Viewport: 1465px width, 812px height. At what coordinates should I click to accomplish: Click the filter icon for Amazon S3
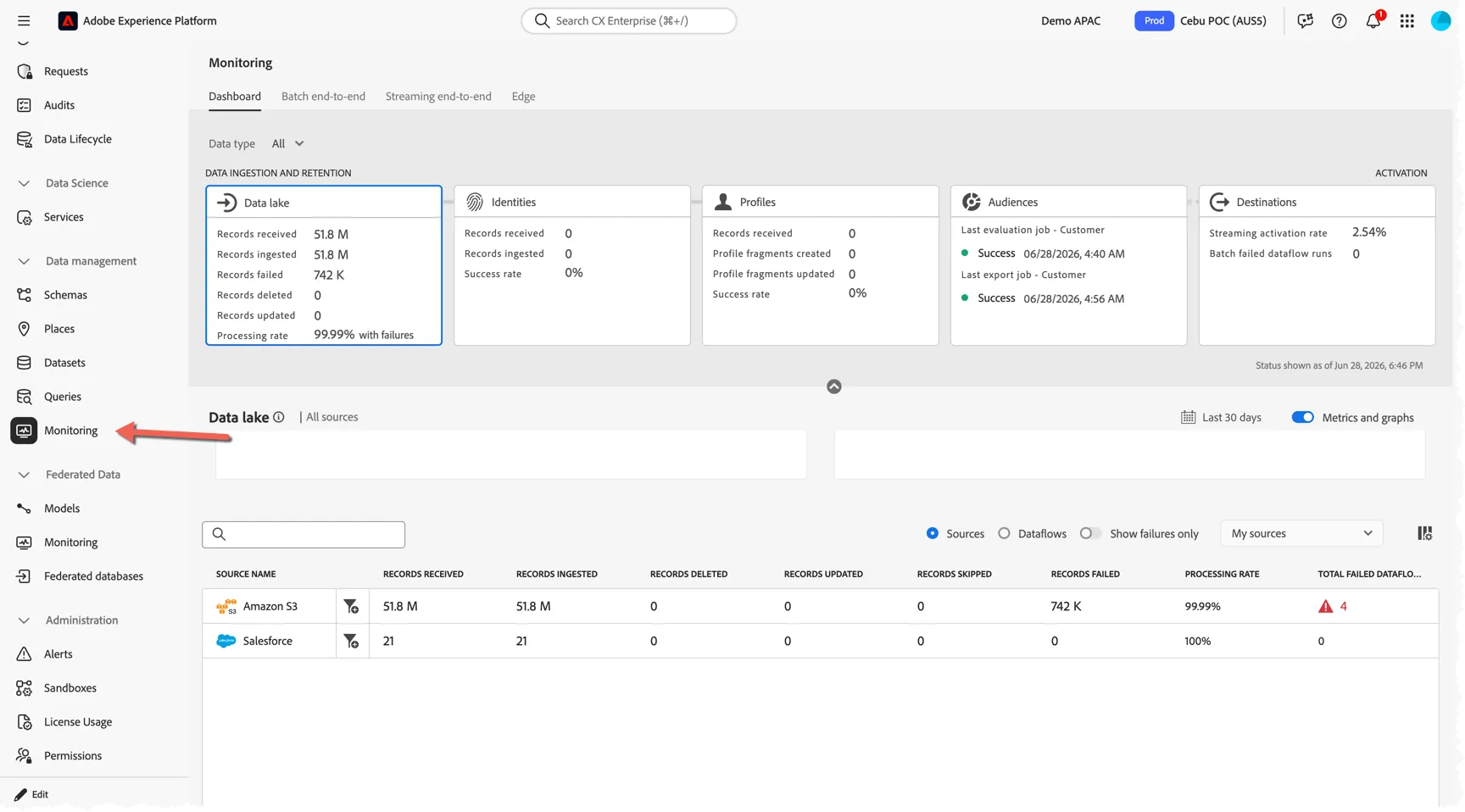pyautogui.click(x=351, y=606)
